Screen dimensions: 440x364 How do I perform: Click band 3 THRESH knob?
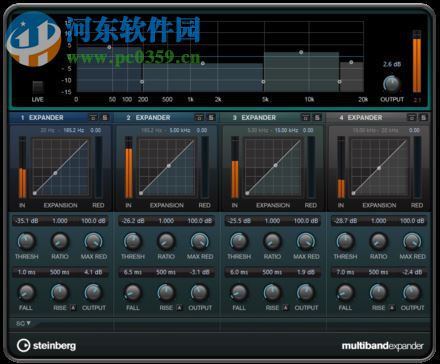point(239,241)
